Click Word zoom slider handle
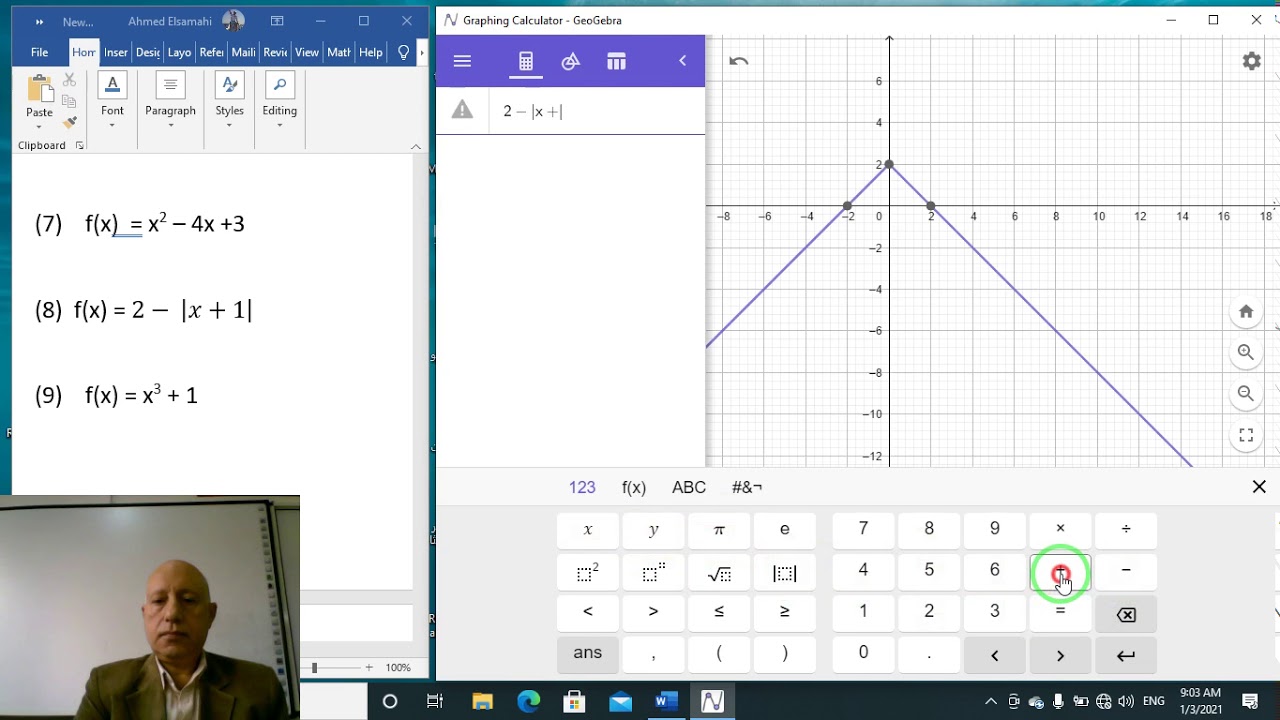The height and width of the screenshot is (720, 1280). click(314, 667)
